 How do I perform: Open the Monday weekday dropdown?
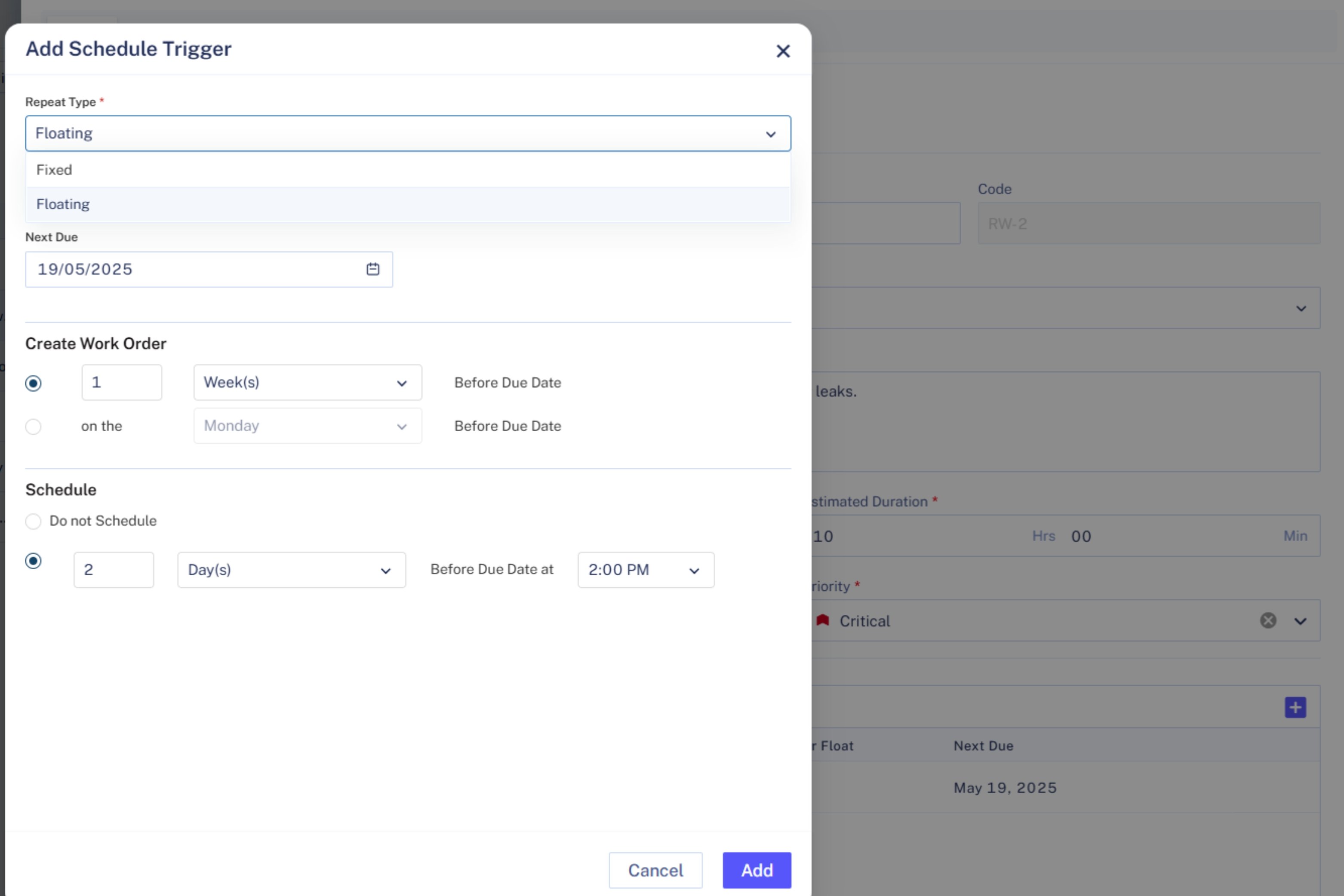307,426
